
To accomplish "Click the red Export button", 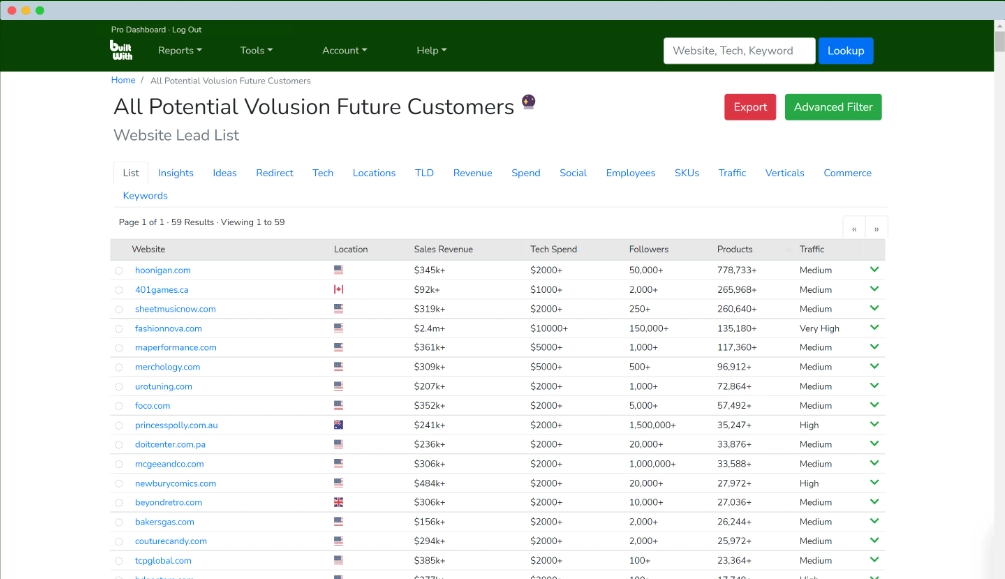I will (750, 107).
